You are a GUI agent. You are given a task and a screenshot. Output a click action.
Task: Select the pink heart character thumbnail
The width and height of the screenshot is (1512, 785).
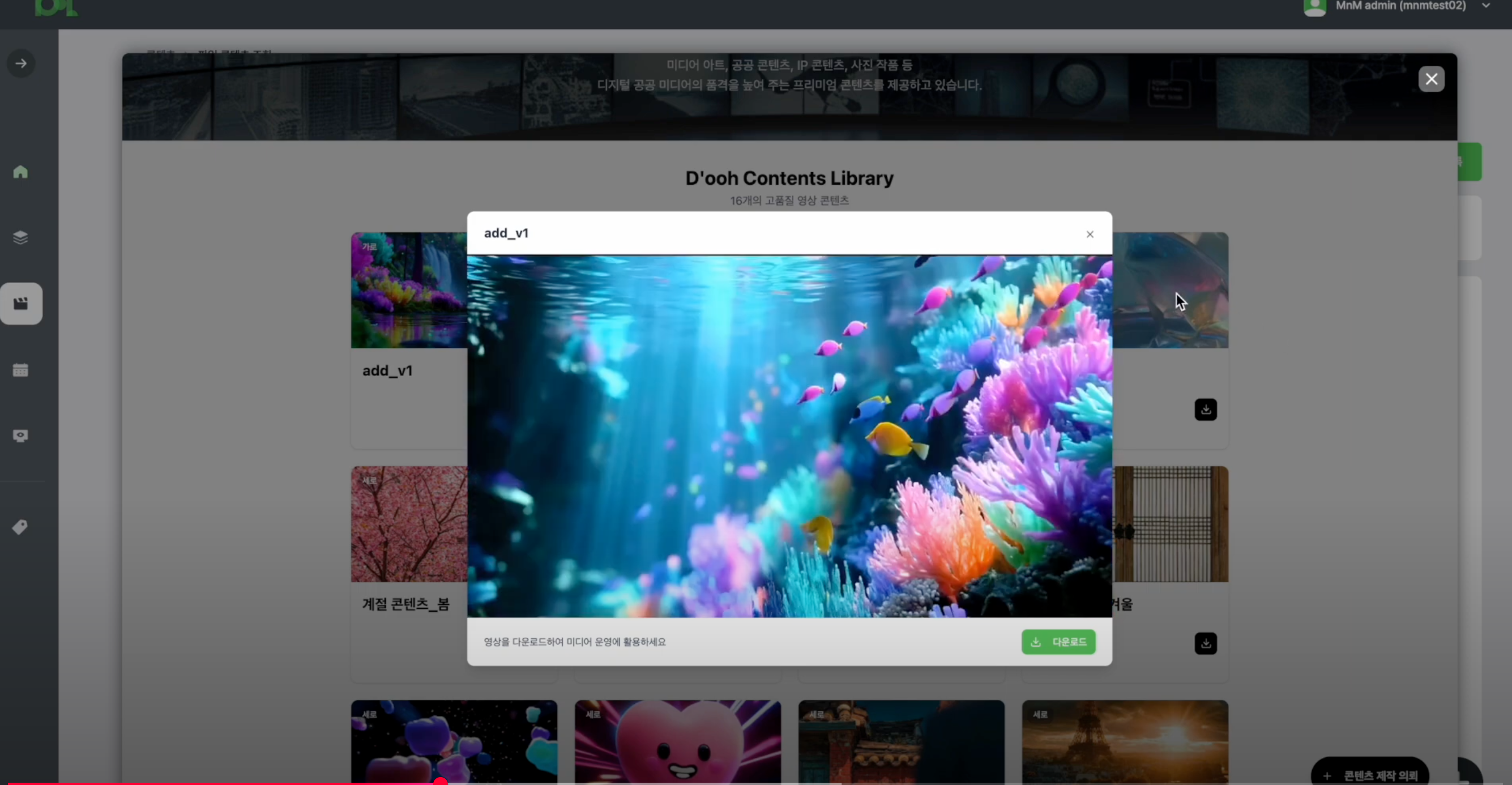coord(677,741)
